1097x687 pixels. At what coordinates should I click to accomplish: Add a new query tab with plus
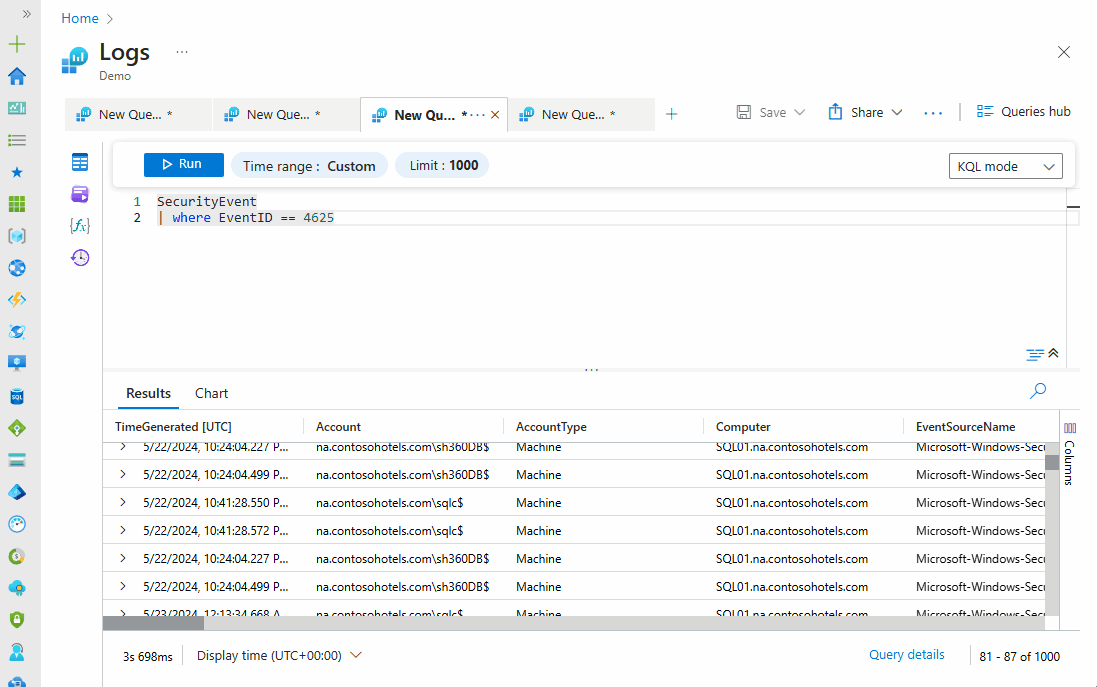(671, 114)
